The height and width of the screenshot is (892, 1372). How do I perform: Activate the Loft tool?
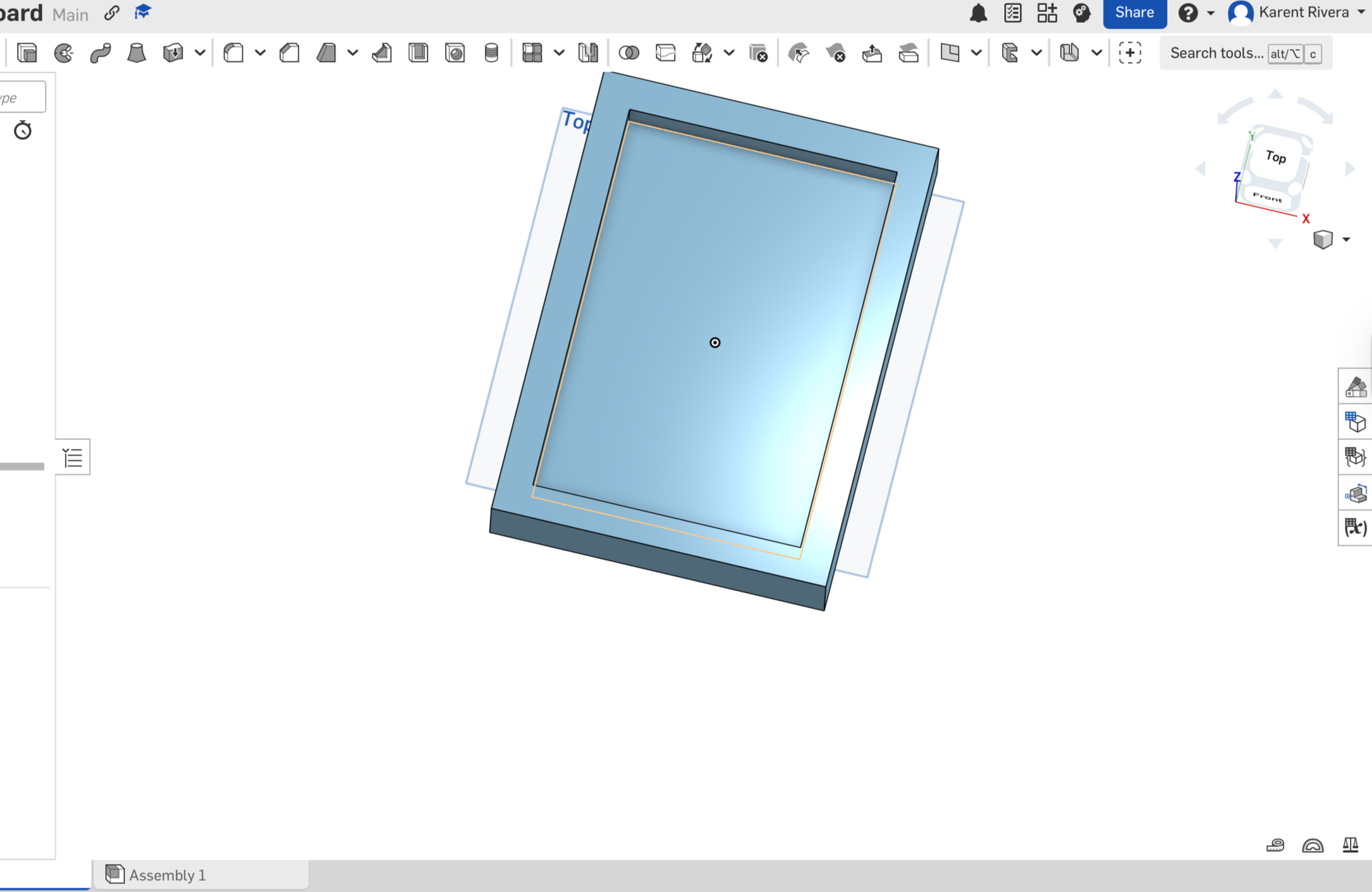(x=137, y=52)
